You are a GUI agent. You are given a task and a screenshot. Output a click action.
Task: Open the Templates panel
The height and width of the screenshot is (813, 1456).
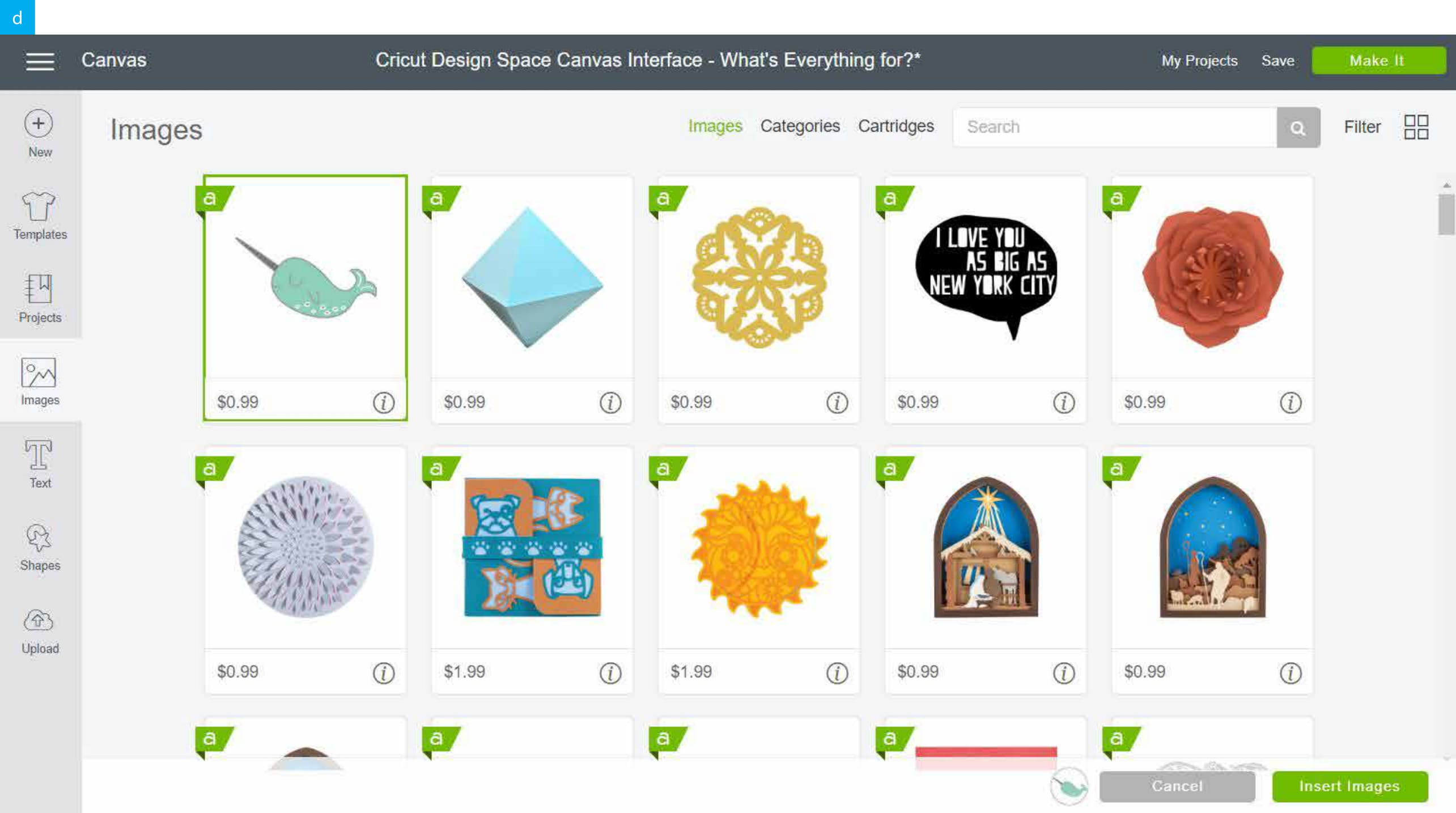tap(40, 214)
